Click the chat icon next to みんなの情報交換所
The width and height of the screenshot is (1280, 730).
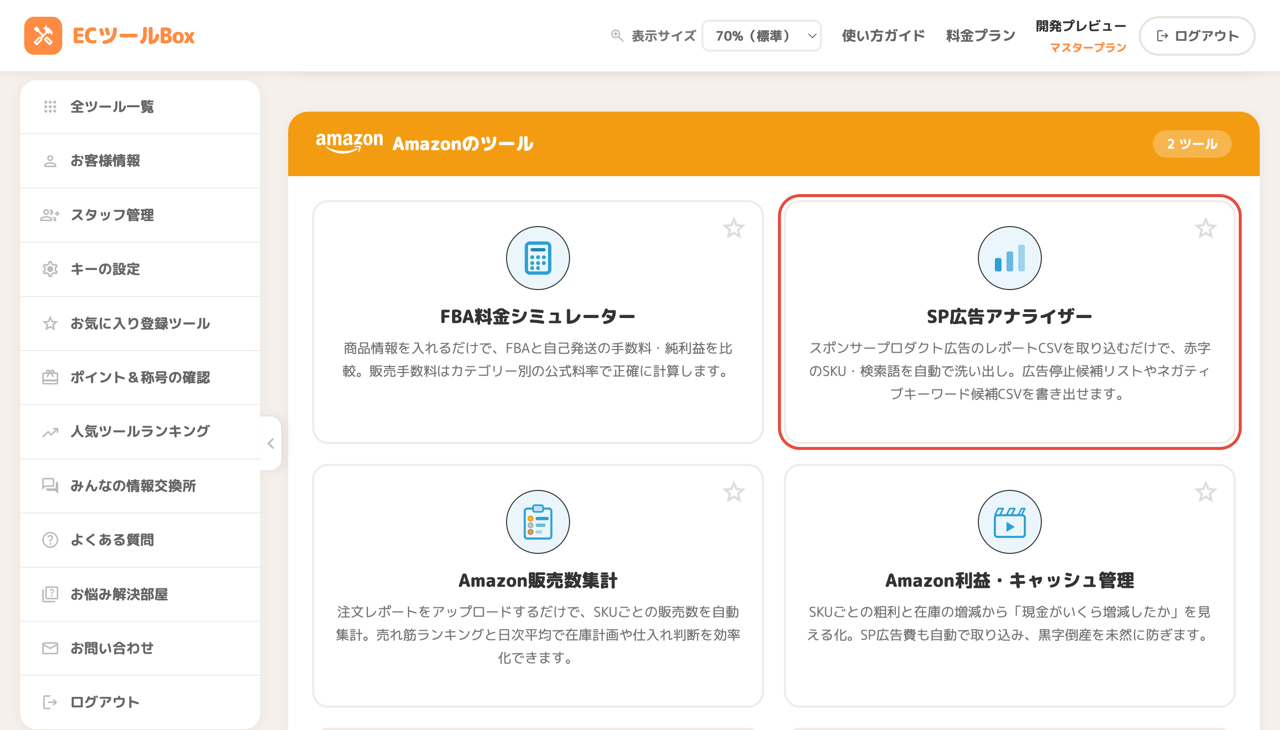coord(50,486)
